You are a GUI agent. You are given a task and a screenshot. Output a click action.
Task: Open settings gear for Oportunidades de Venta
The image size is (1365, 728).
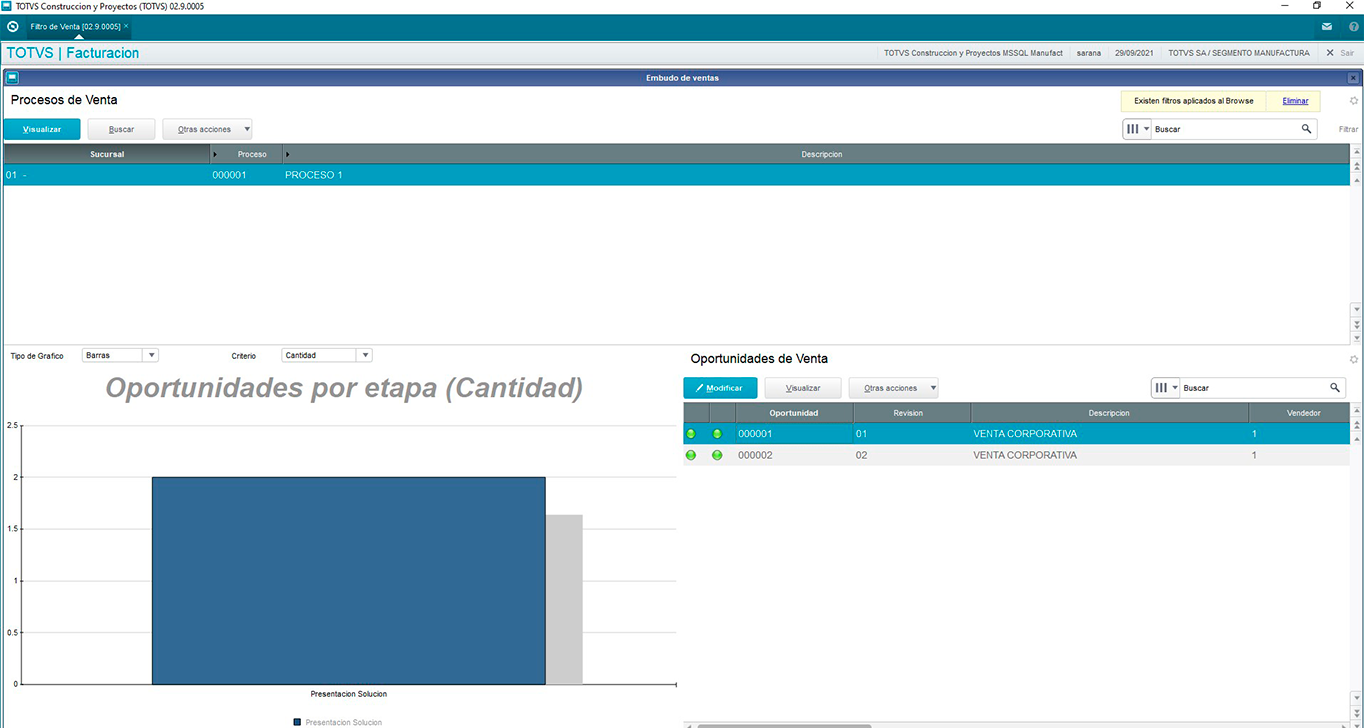click(1354, 359)
